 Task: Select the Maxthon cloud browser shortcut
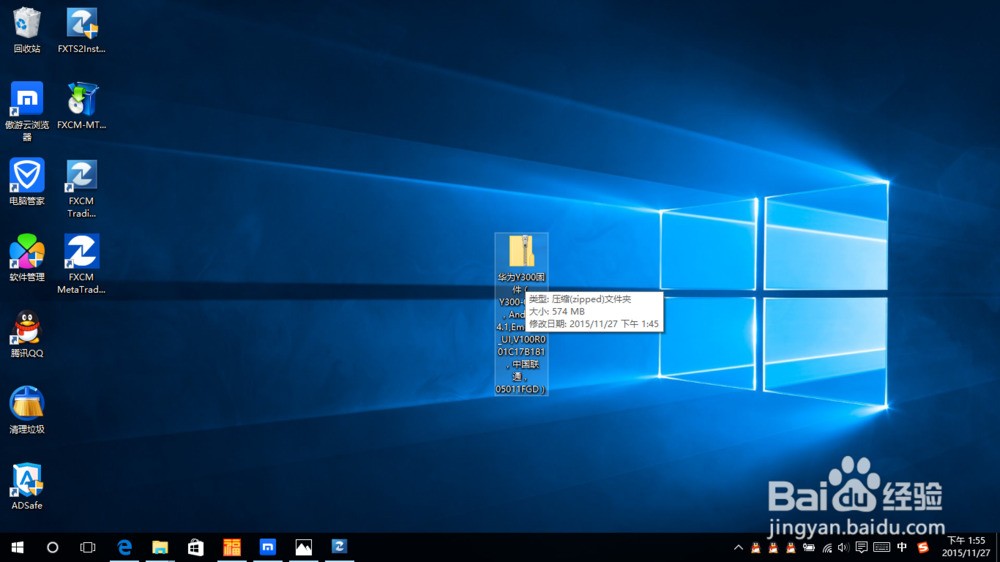(x=27, y=110)
